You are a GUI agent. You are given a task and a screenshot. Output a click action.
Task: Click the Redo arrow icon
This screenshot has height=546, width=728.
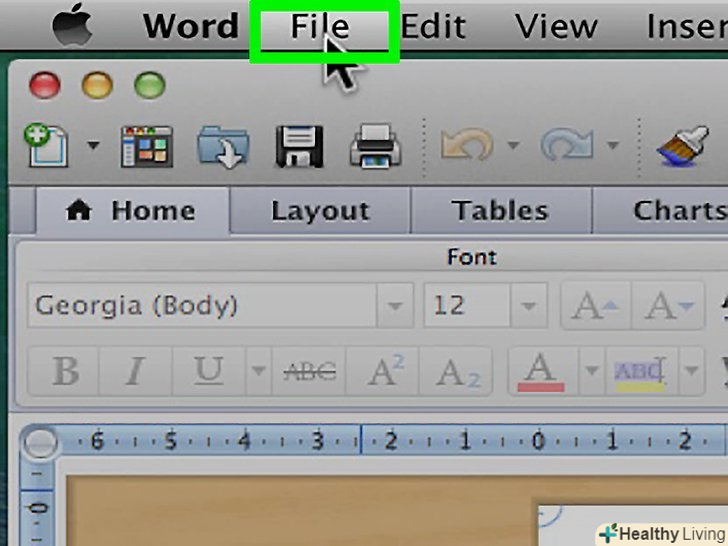[567, 146]
